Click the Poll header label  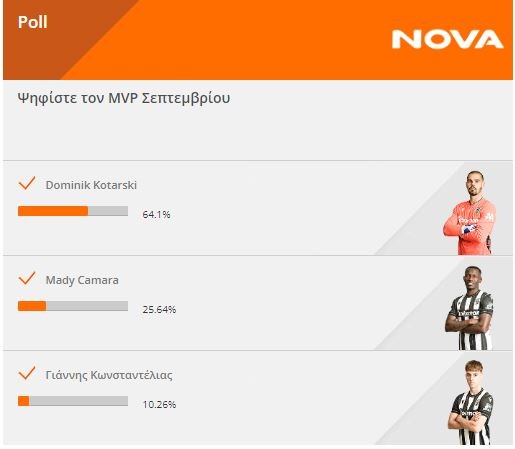coord(33,22)
